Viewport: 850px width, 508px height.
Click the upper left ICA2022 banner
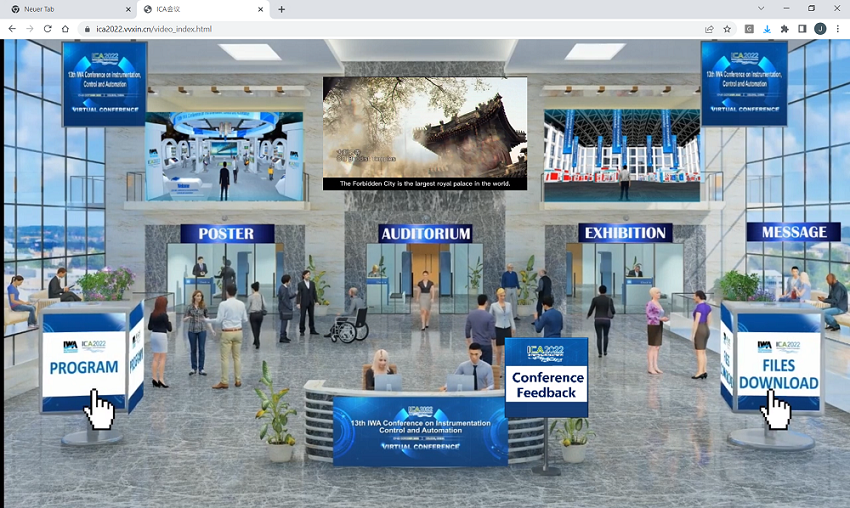105,84
